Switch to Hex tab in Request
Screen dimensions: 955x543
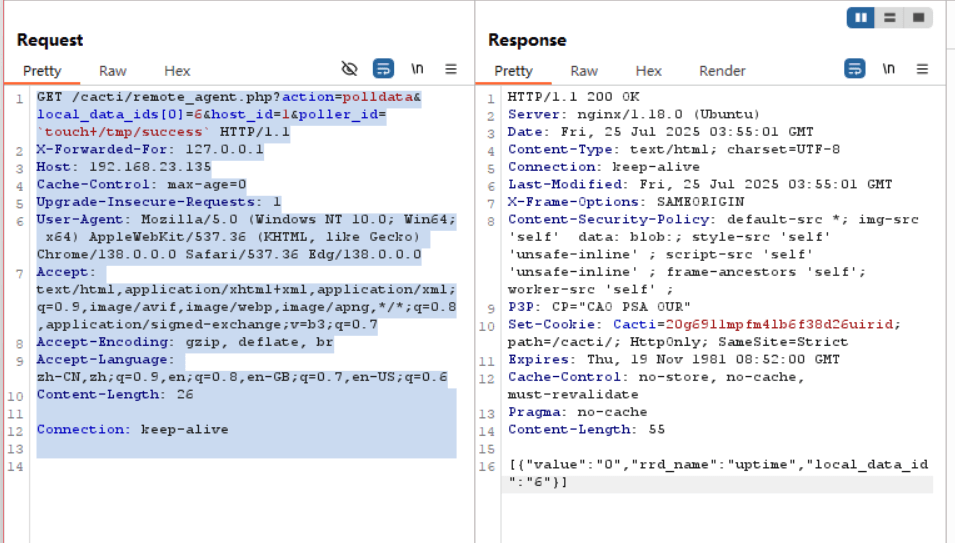(x=177, y=71)
